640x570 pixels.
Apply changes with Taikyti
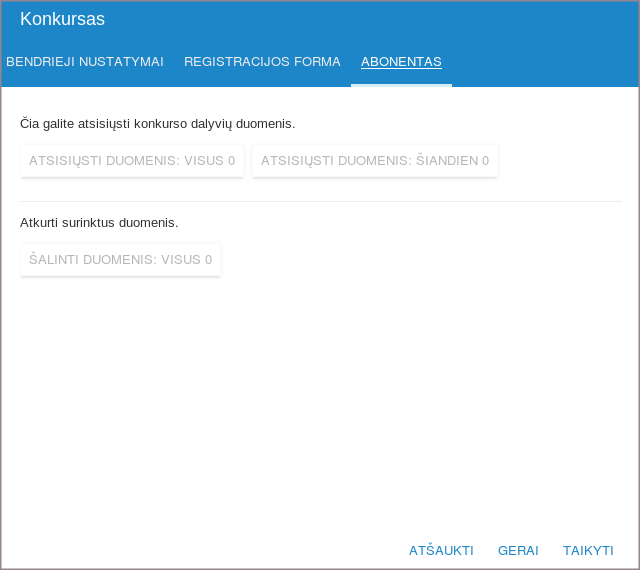coord(588,550)
